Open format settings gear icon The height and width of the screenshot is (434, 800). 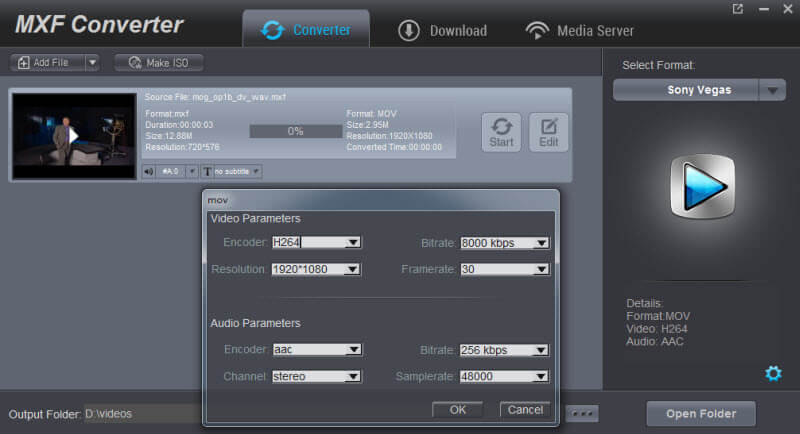773,373
